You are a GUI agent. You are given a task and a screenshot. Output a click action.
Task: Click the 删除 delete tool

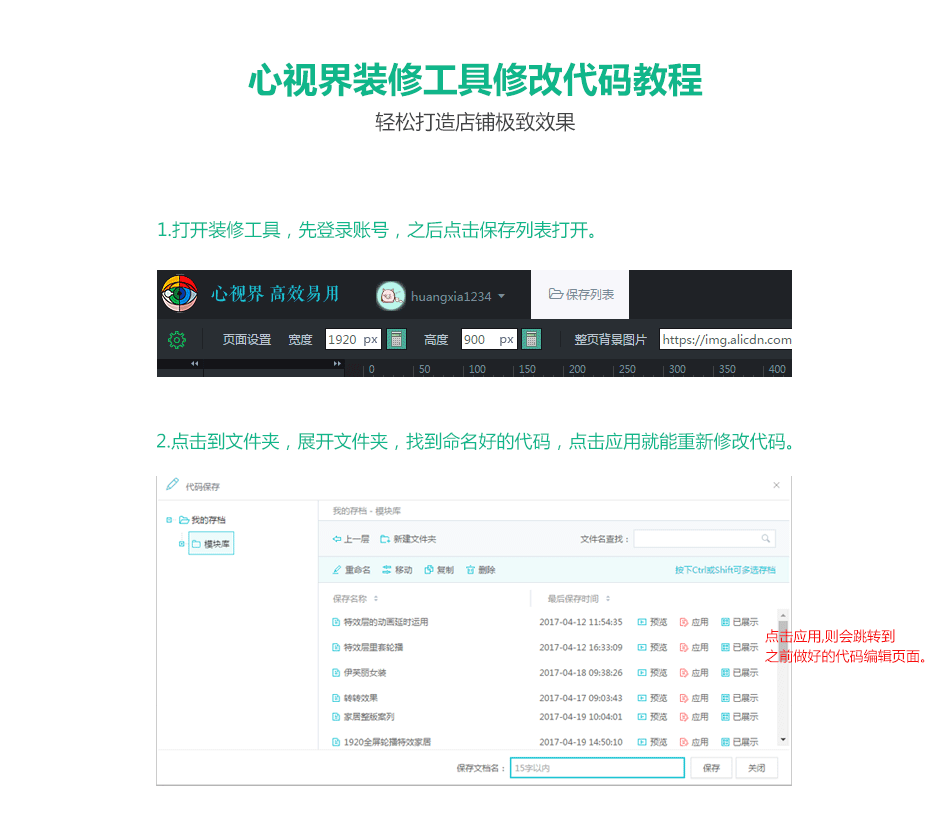[x=480, y=570]
